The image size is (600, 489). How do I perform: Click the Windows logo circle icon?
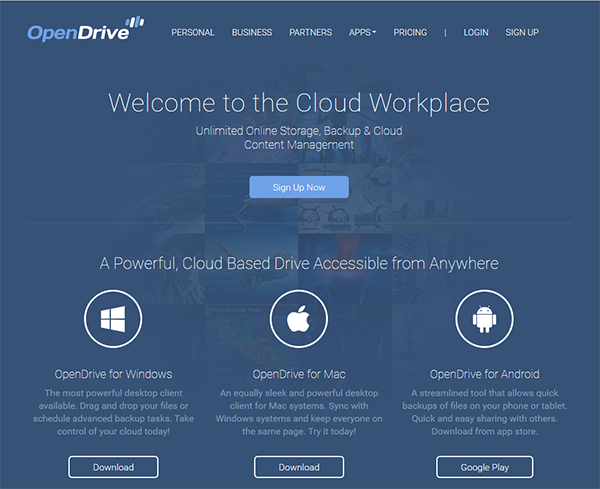[113, 319]
